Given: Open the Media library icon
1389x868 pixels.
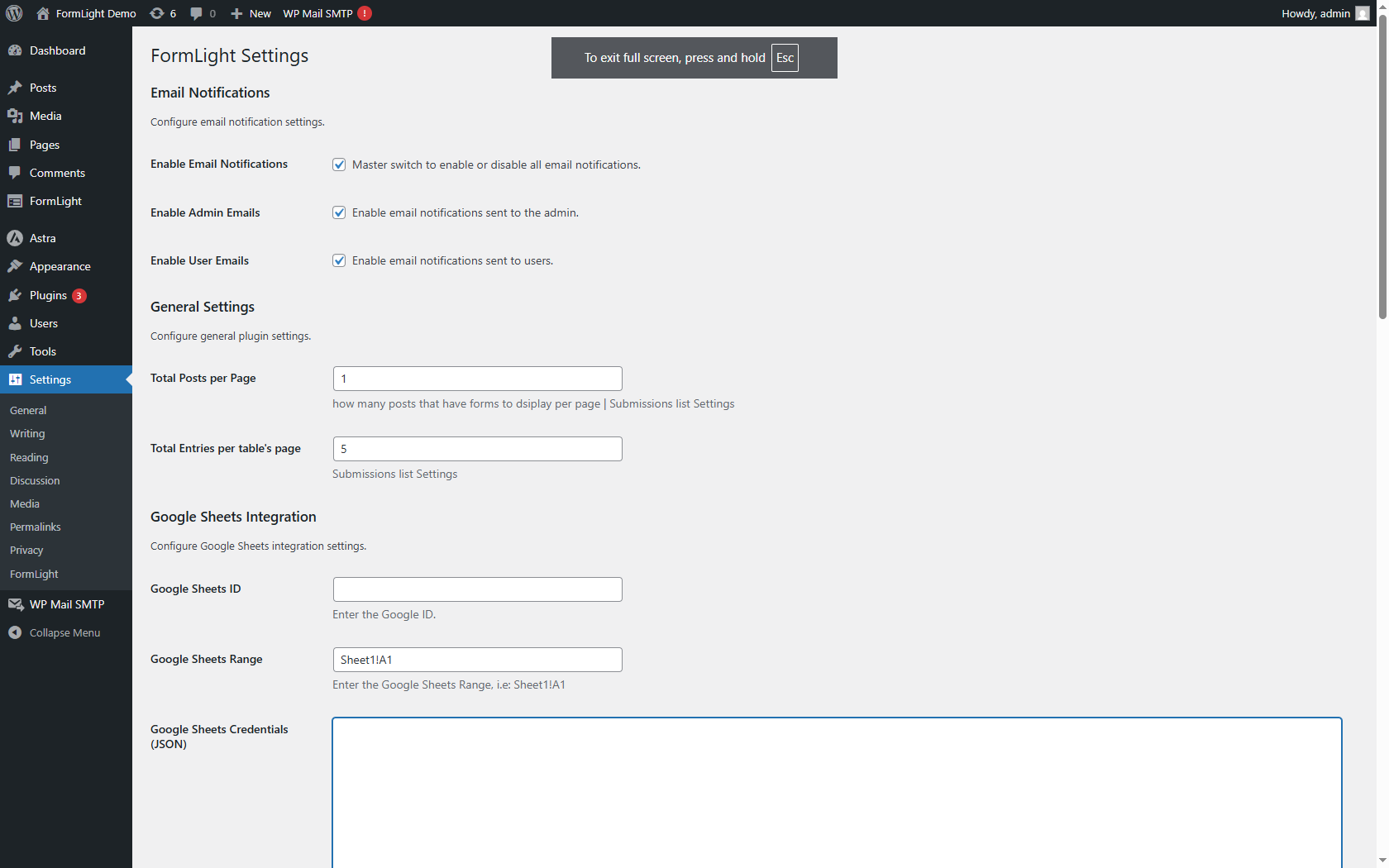Looking at the screenshot, I should click(15, 116).
